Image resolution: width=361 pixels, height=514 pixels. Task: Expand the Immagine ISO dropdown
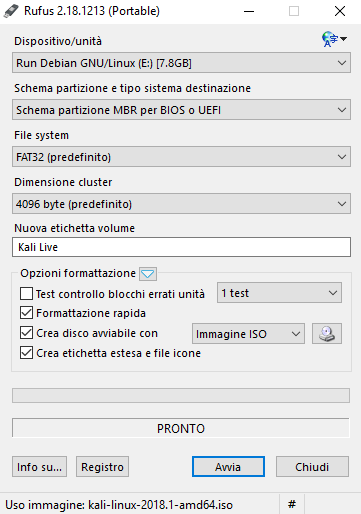click(248, 334)
